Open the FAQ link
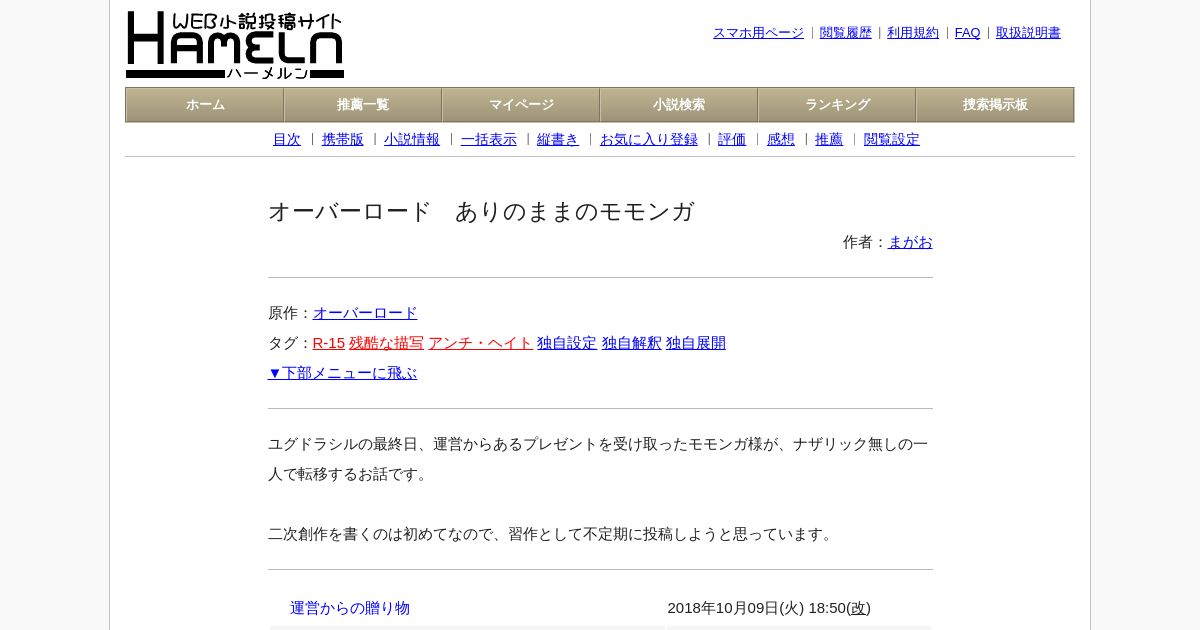The height and width of the screenshot is (630, 1200). (968, 33)
